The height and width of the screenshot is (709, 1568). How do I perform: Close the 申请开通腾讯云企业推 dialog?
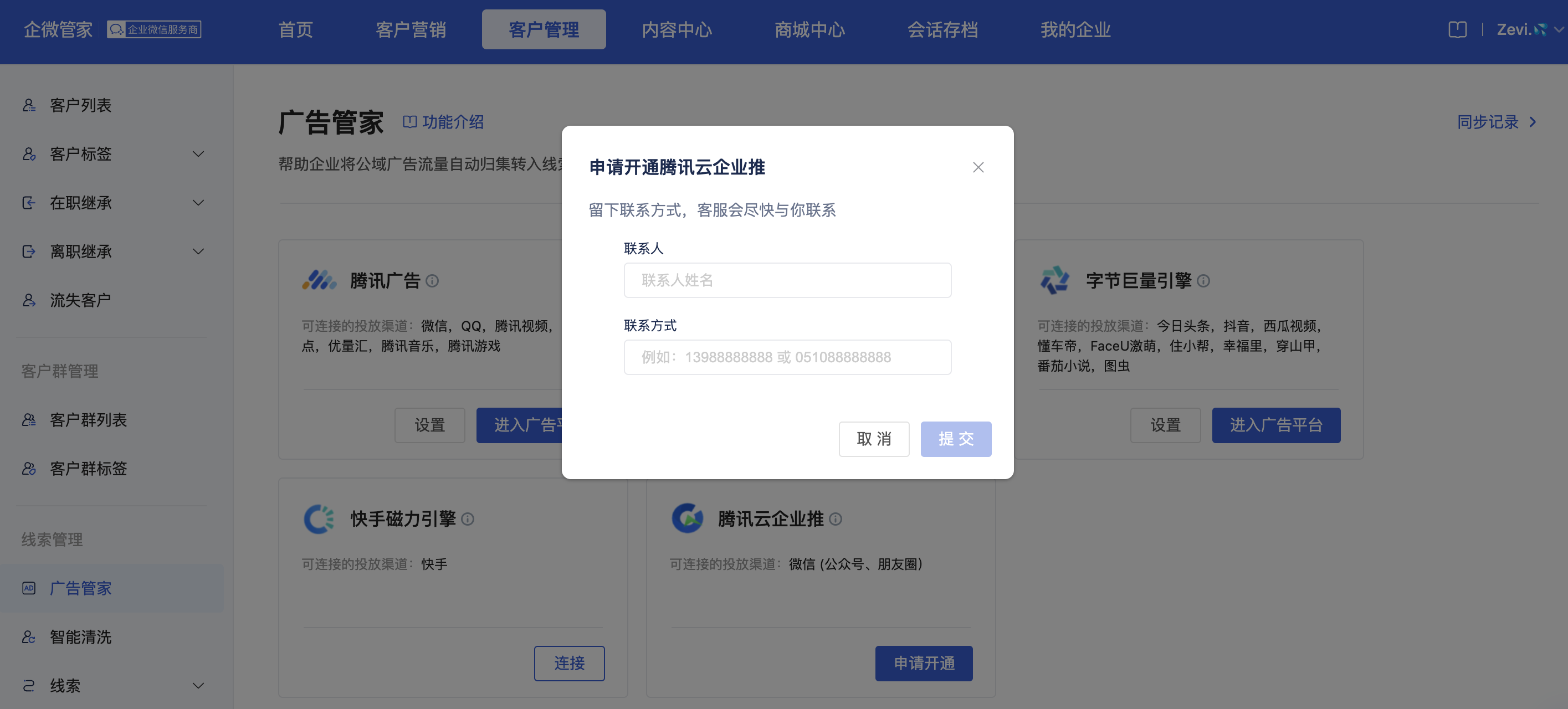tap(978, 167)
